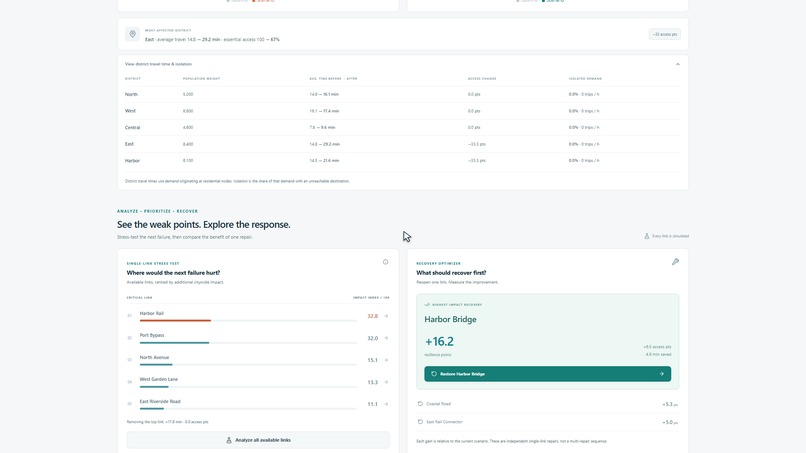Click the Coastal Road +5.3 pts value

[x=670, y=404]
